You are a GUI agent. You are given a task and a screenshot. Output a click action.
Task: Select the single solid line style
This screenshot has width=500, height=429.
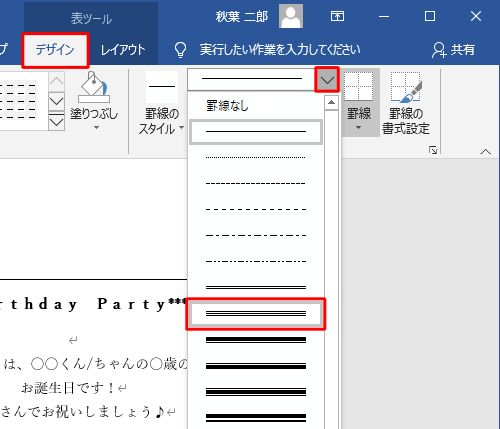256,132
